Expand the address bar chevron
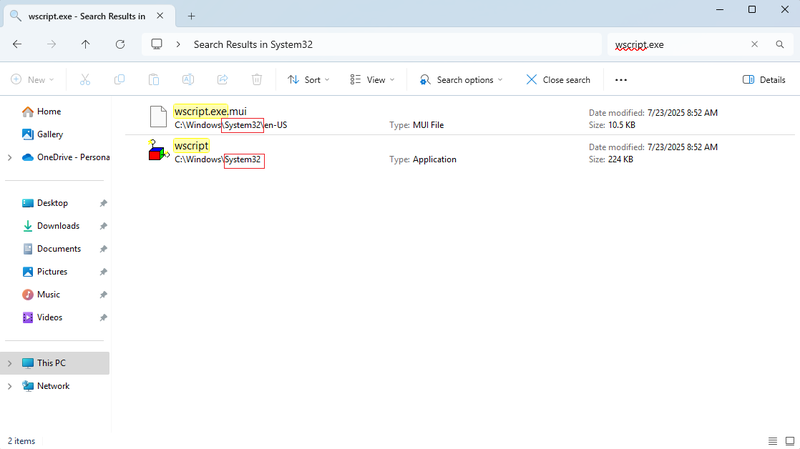Viewport: 800px width, 449px height. pos(178,44)
